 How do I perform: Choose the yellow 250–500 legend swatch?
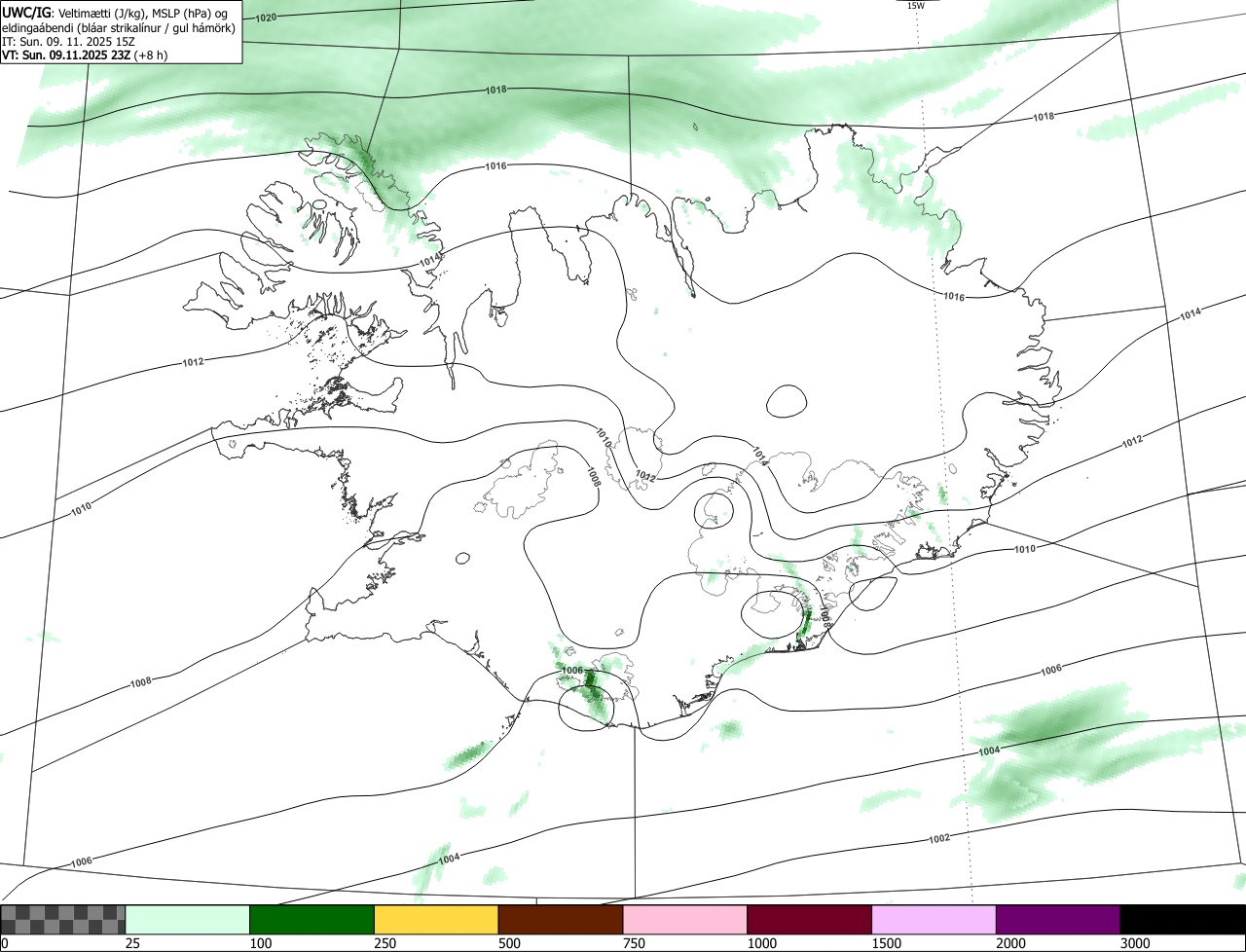[x=436, y=920]
